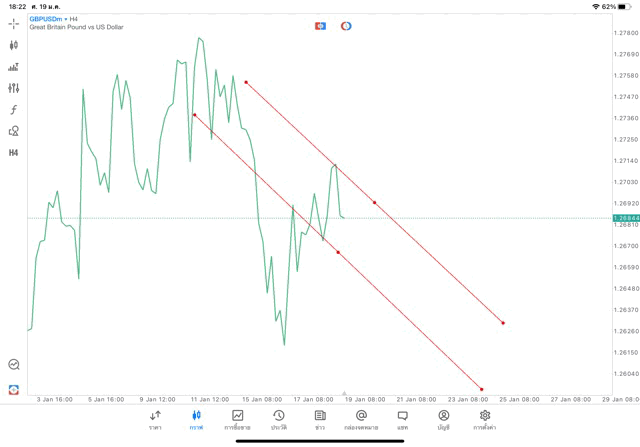
Task: Open the candlestick chart type selector
Action: coord(13,45)
